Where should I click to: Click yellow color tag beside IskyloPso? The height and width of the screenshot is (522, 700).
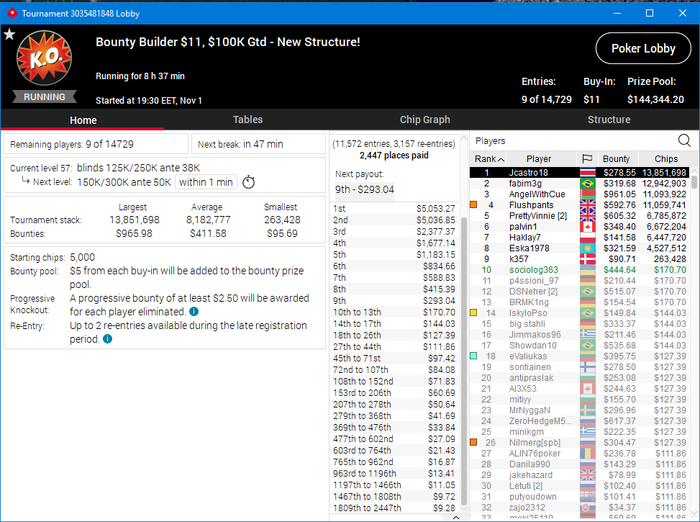pyautogui.click(x=474, y=313)
